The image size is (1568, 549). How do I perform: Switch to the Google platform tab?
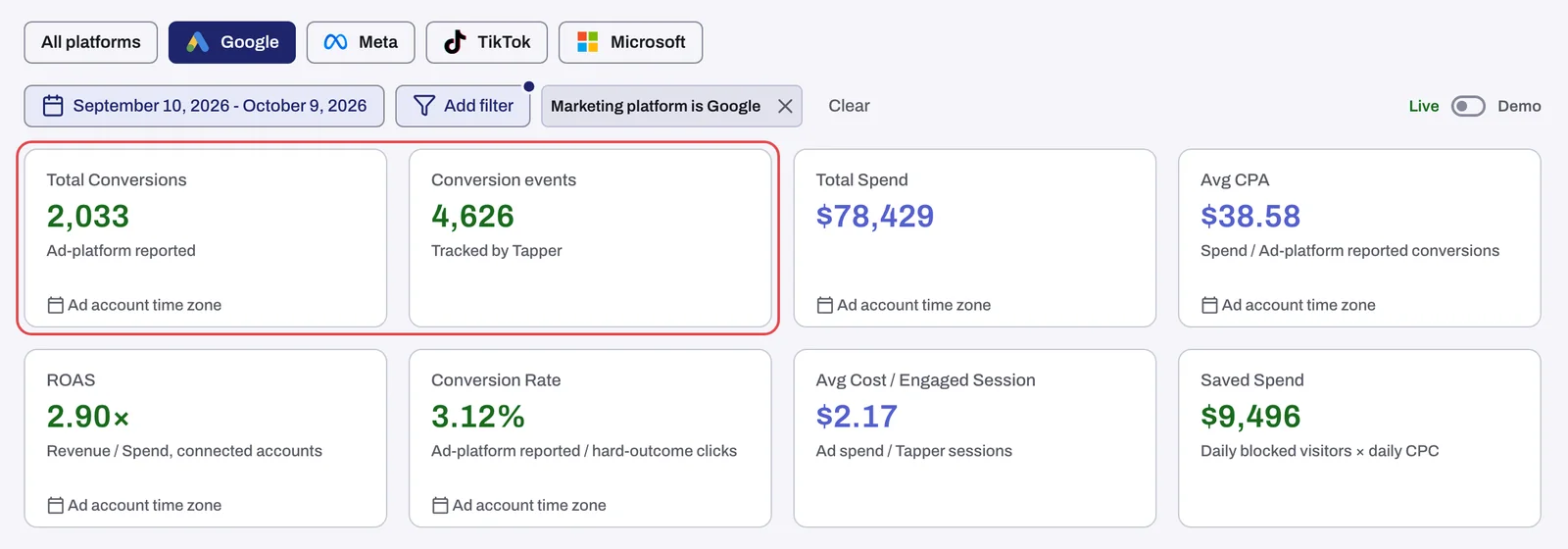click(232, 42)
